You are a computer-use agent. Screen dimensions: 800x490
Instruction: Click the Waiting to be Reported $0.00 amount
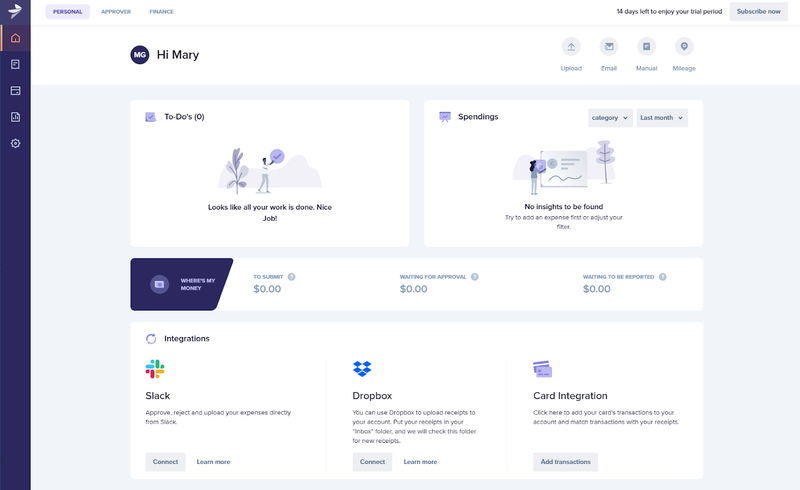(x=596, y=289)
